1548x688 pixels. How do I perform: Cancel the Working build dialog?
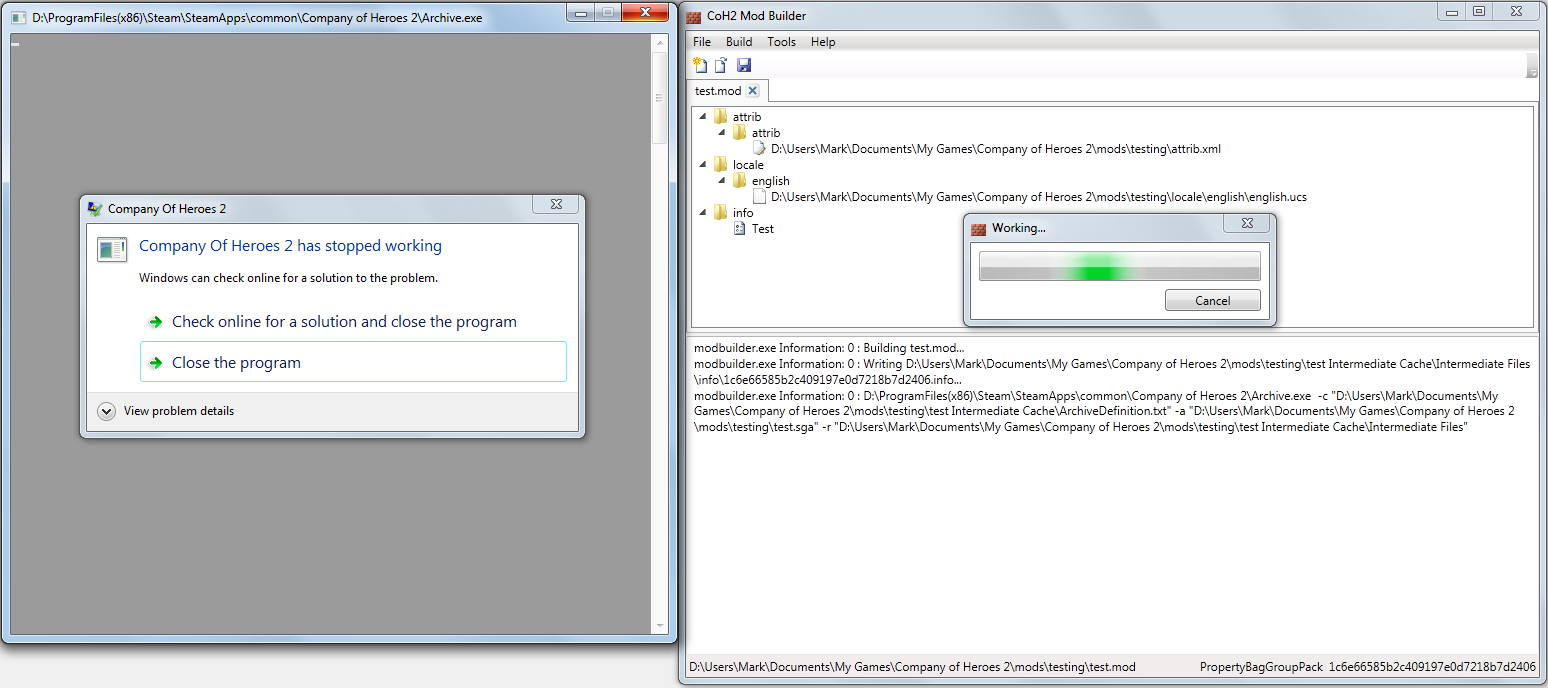coord(1213,301)
